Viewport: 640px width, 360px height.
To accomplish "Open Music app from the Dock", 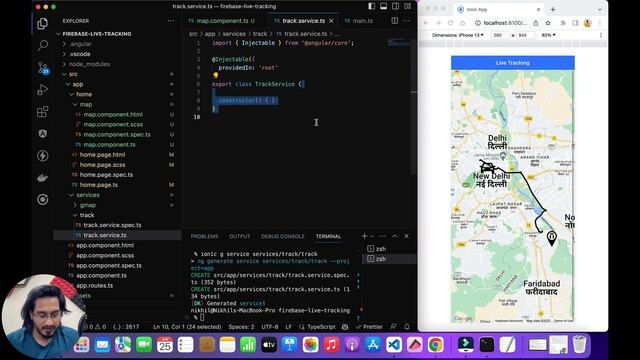I will click(x=331, y=344).
